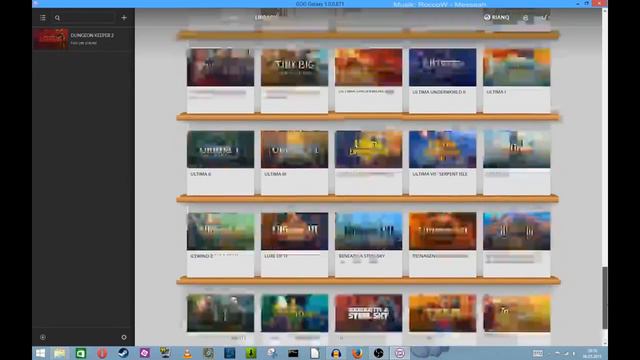
Task: Open the red Opera icon in taskbar
Action: [102, 353]
